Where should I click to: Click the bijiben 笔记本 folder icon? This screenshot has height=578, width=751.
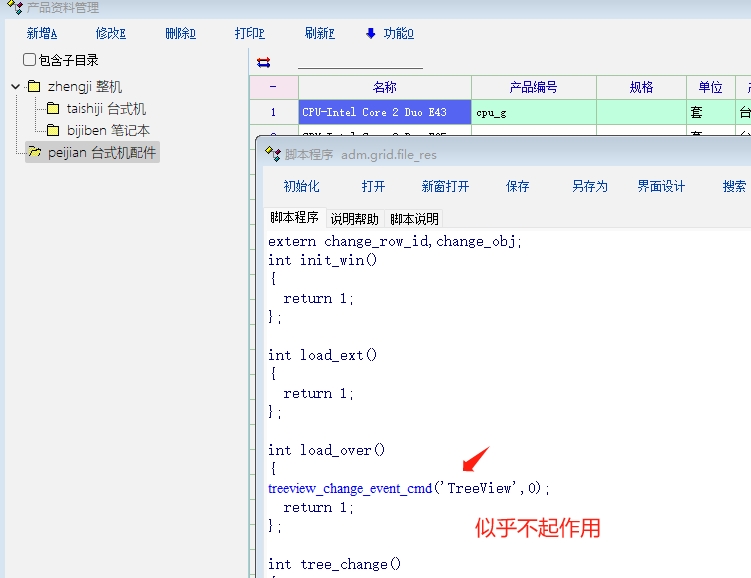tap(53, 131)
